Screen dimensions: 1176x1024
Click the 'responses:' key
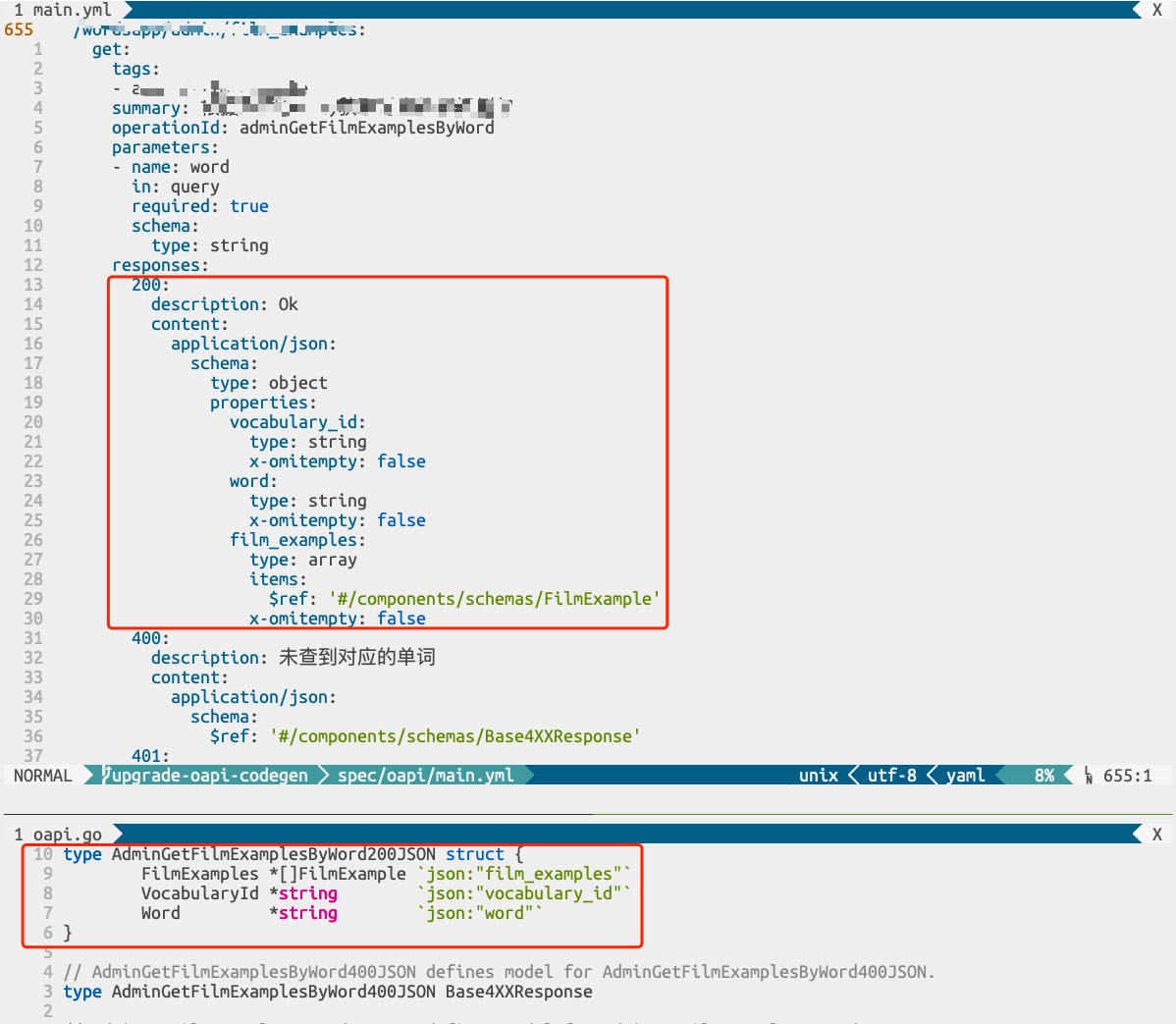[x=160, y=265]
